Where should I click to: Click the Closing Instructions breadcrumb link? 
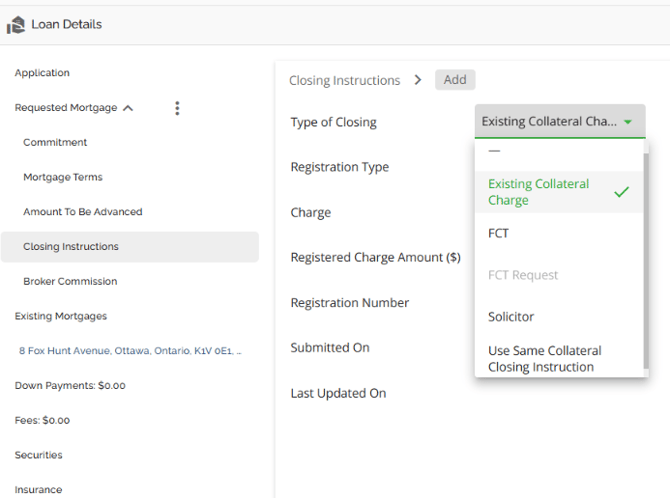pos(344,80)
